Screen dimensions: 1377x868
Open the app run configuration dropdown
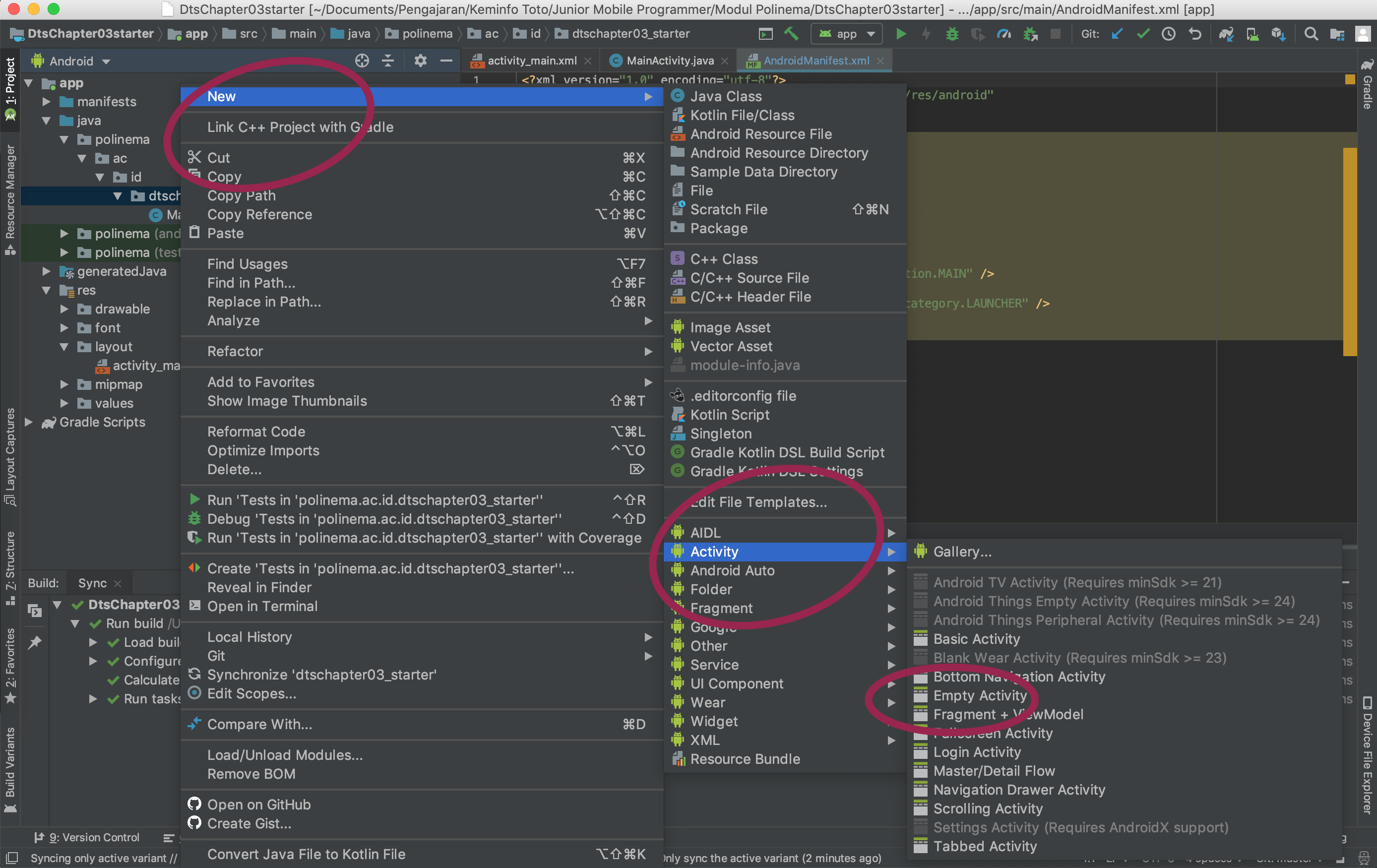(x=846, y=34)
